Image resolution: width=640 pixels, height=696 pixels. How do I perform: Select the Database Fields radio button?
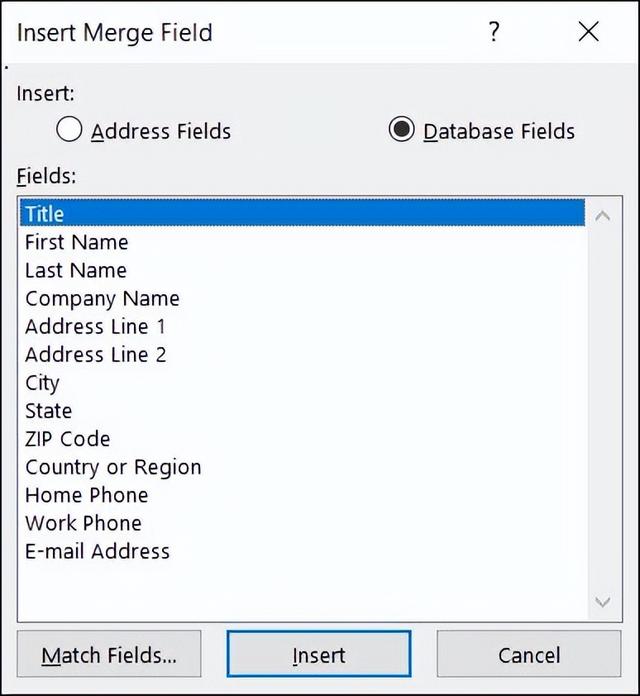[x=402, y=129]
